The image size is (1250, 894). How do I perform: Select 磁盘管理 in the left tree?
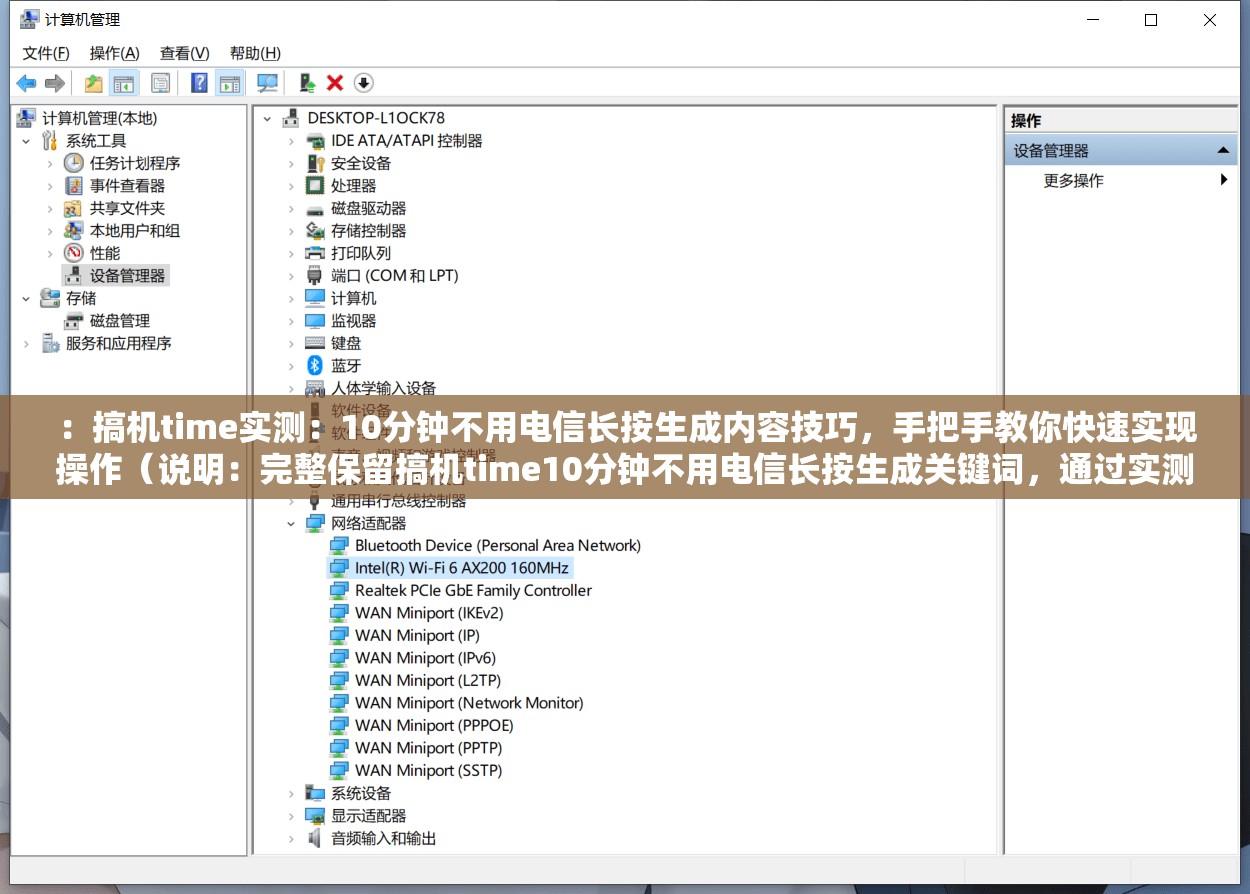coord(119,321)
